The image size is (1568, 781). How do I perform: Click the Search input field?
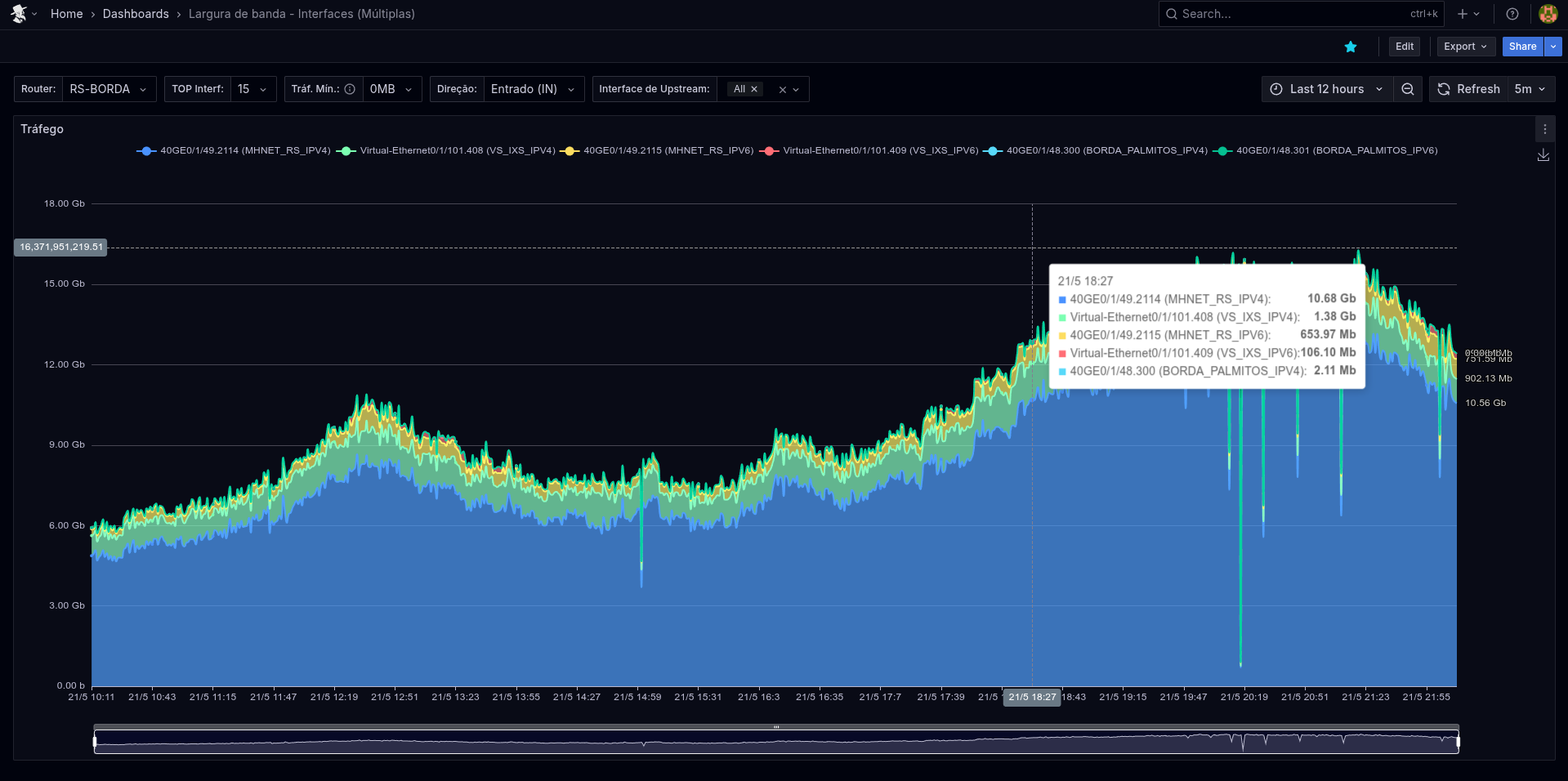[x=1291, y=14]
